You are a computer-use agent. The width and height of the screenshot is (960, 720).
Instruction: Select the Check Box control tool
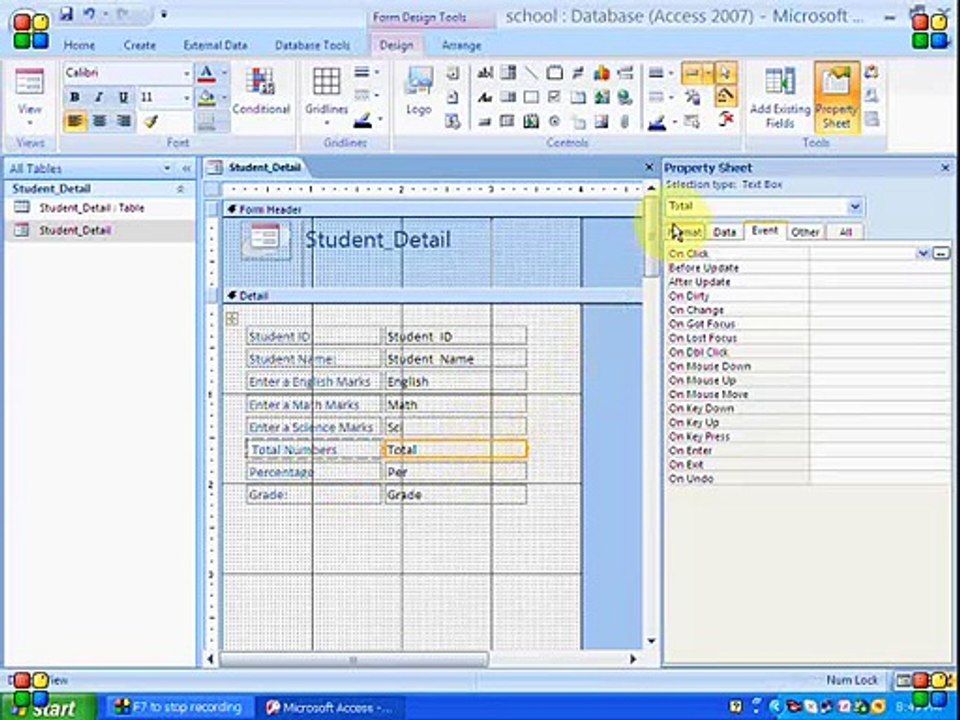pyautogui.click(x=554, y=97)
